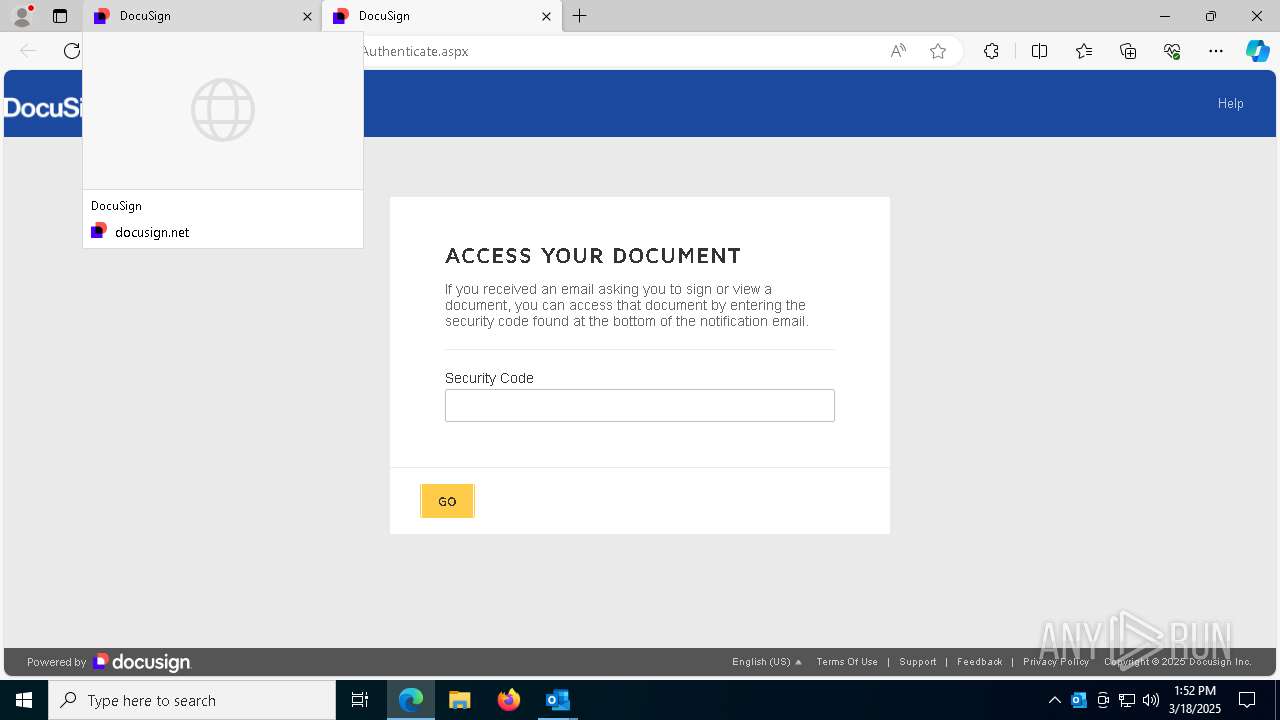Open network status tray icon

[x=1127, y=700]
